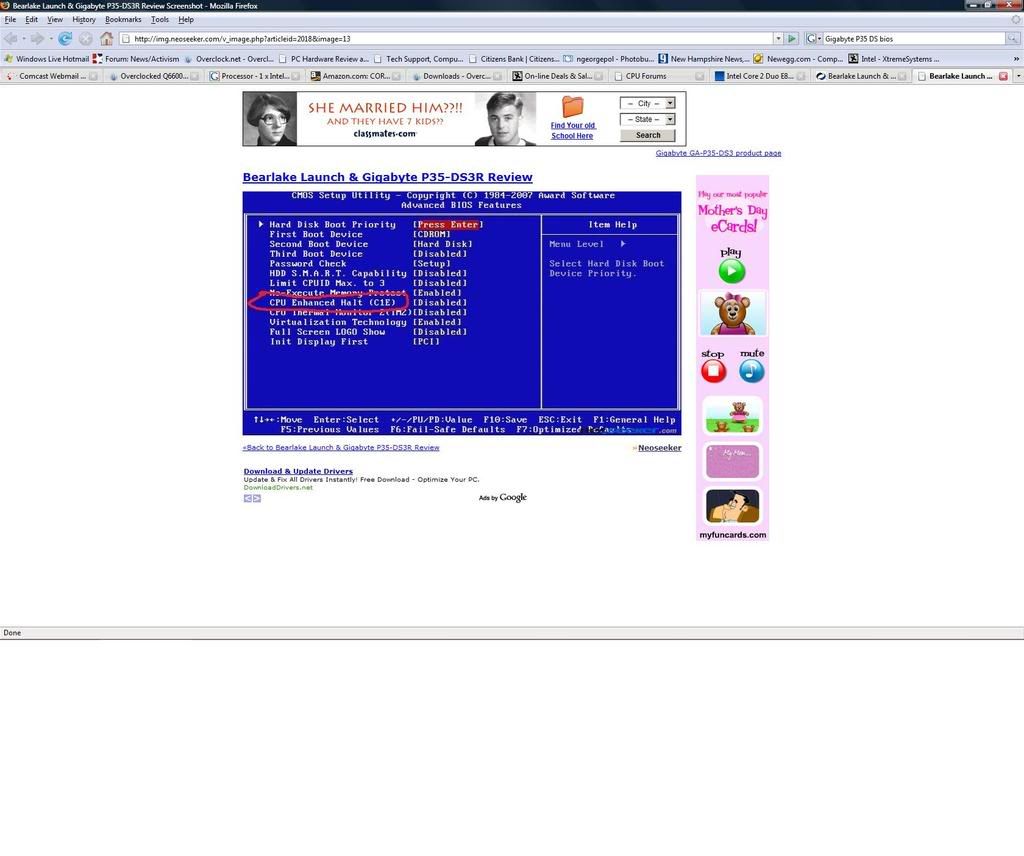Open the Edit menu

click(31, 20)
